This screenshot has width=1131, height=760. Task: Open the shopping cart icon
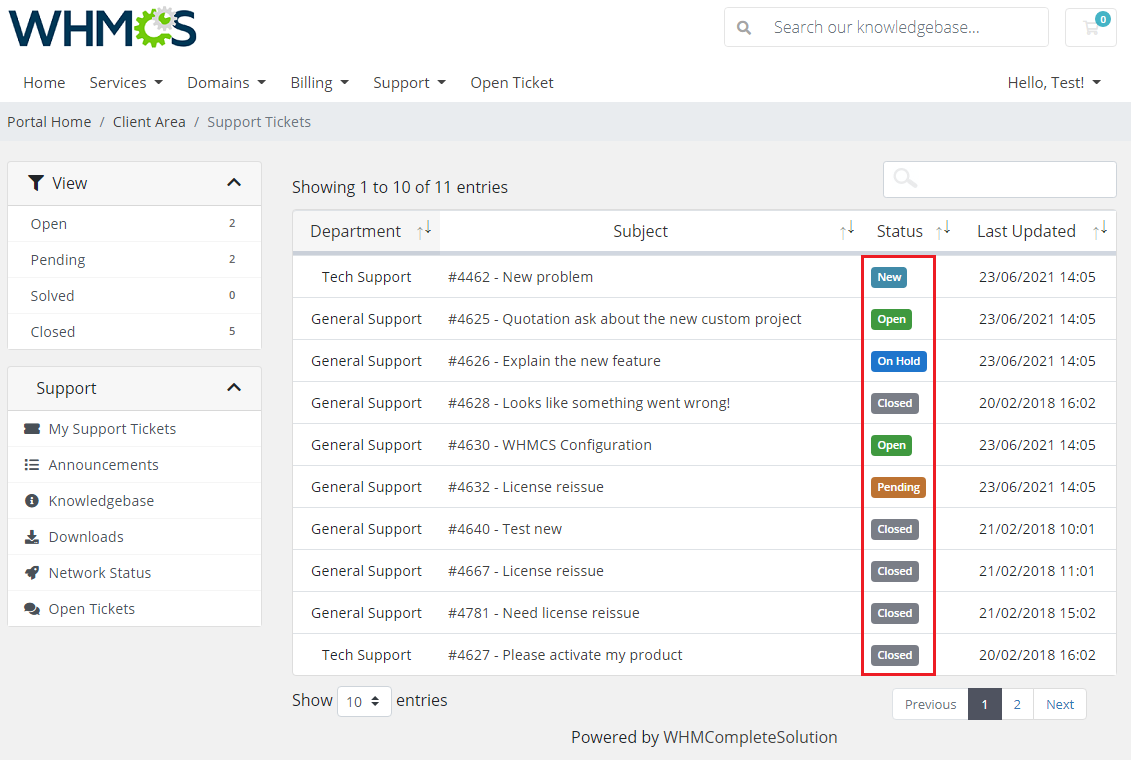pyautogui.click(x=1091, y=27)
